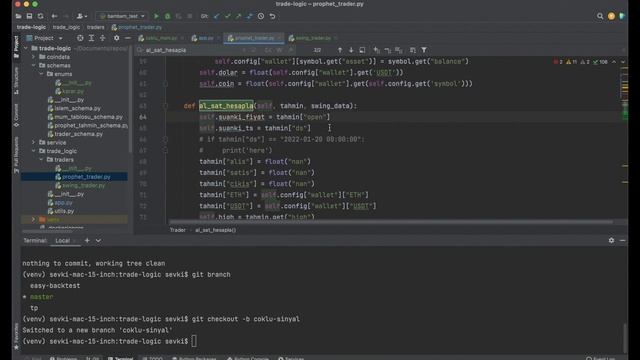Open Commit side tool window tab
640x360 pixels.
16,115
